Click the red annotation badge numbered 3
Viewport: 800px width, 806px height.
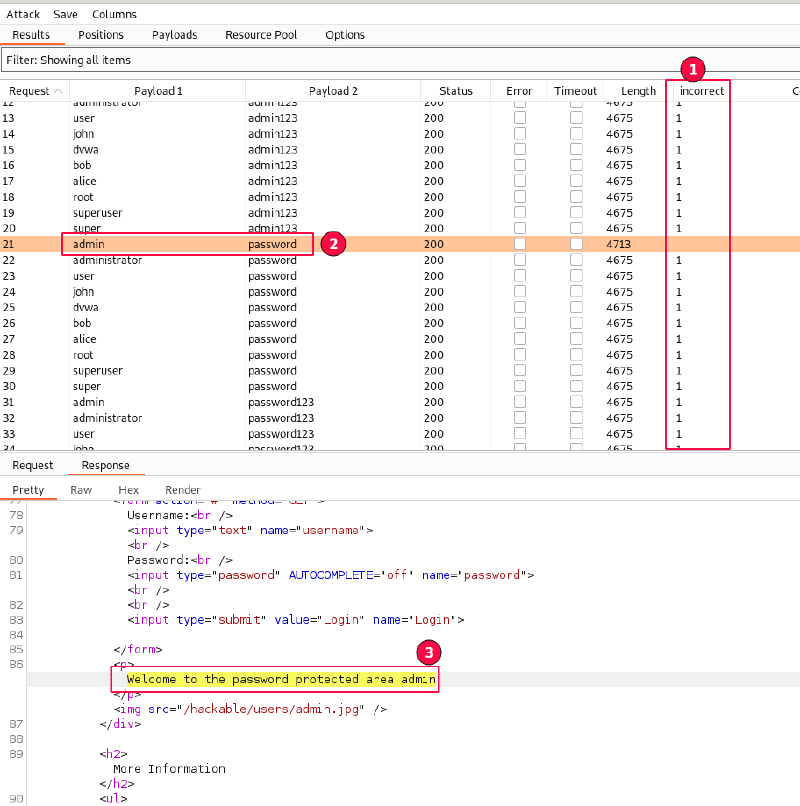(x=429, y=654)
